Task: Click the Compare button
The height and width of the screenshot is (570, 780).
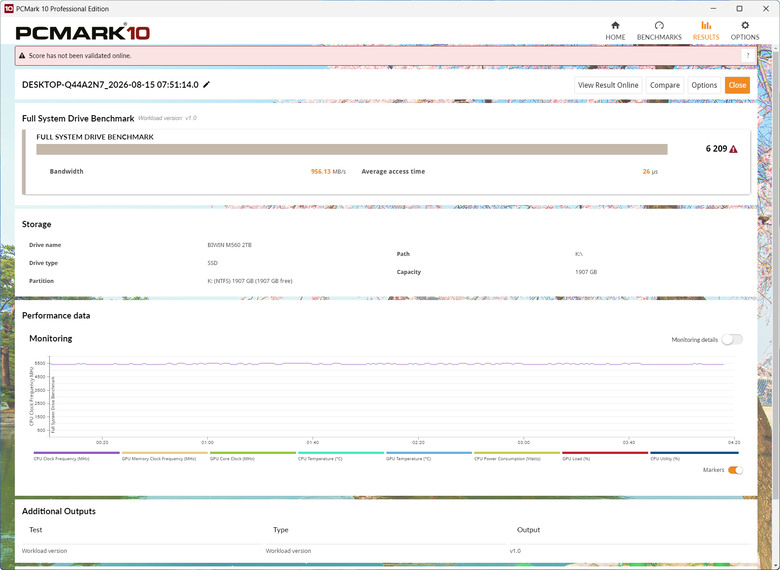Action: coord(665,85)
